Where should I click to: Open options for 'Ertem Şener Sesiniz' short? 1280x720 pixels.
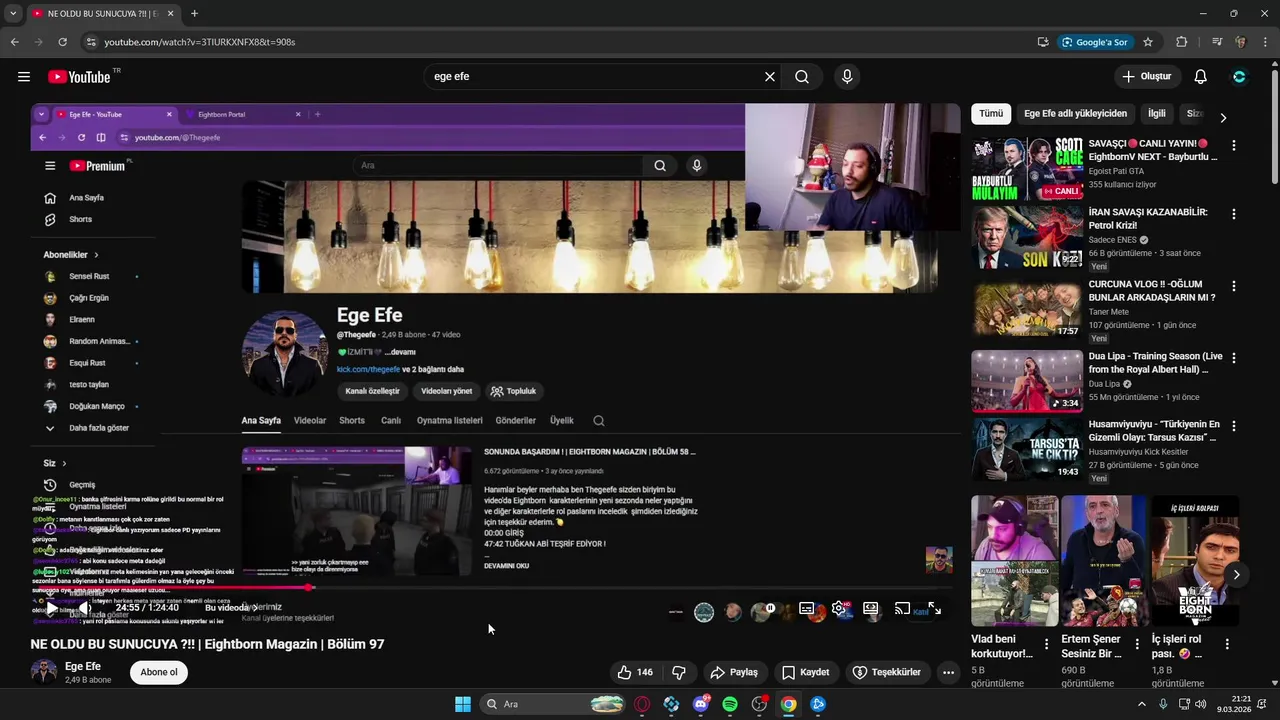coord(1137,644)
